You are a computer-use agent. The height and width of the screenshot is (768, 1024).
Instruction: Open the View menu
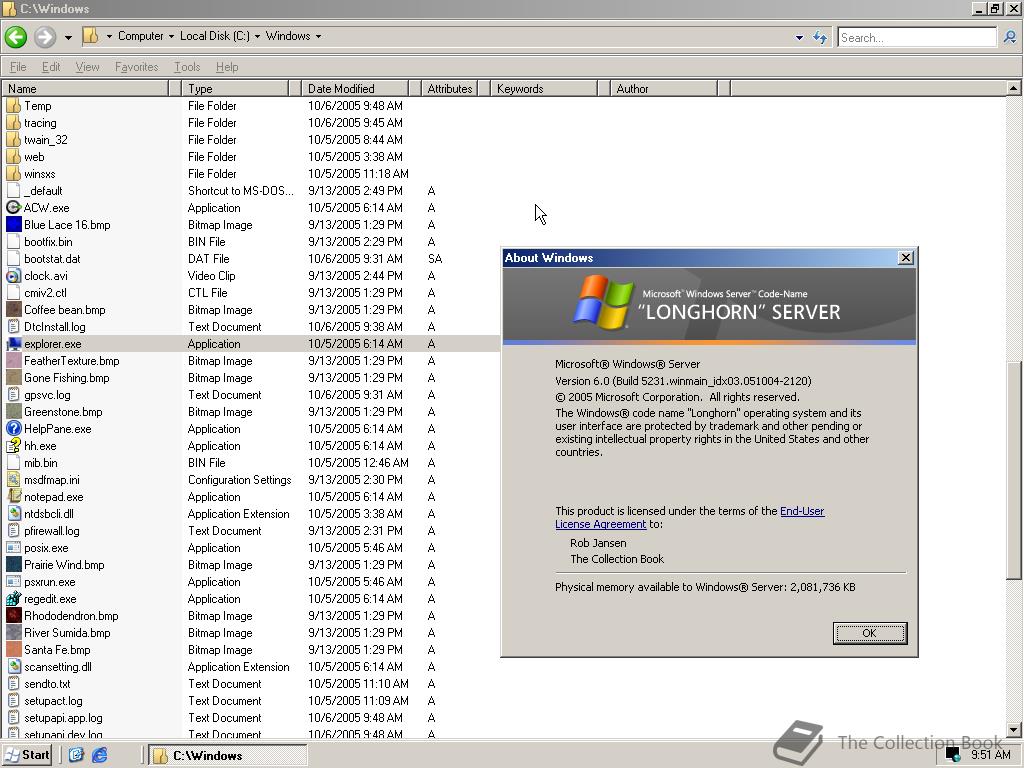tap(87, 67)
